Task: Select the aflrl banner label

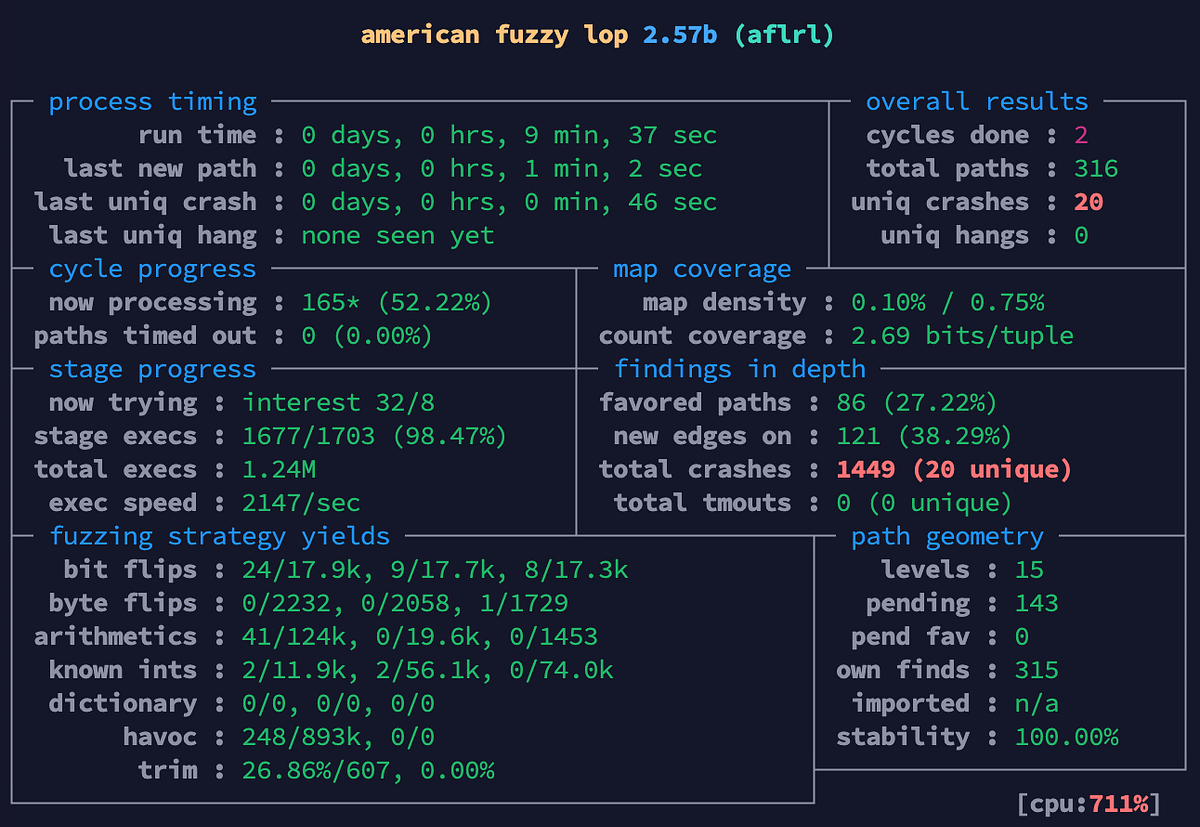Action: [x=786, y=33]
